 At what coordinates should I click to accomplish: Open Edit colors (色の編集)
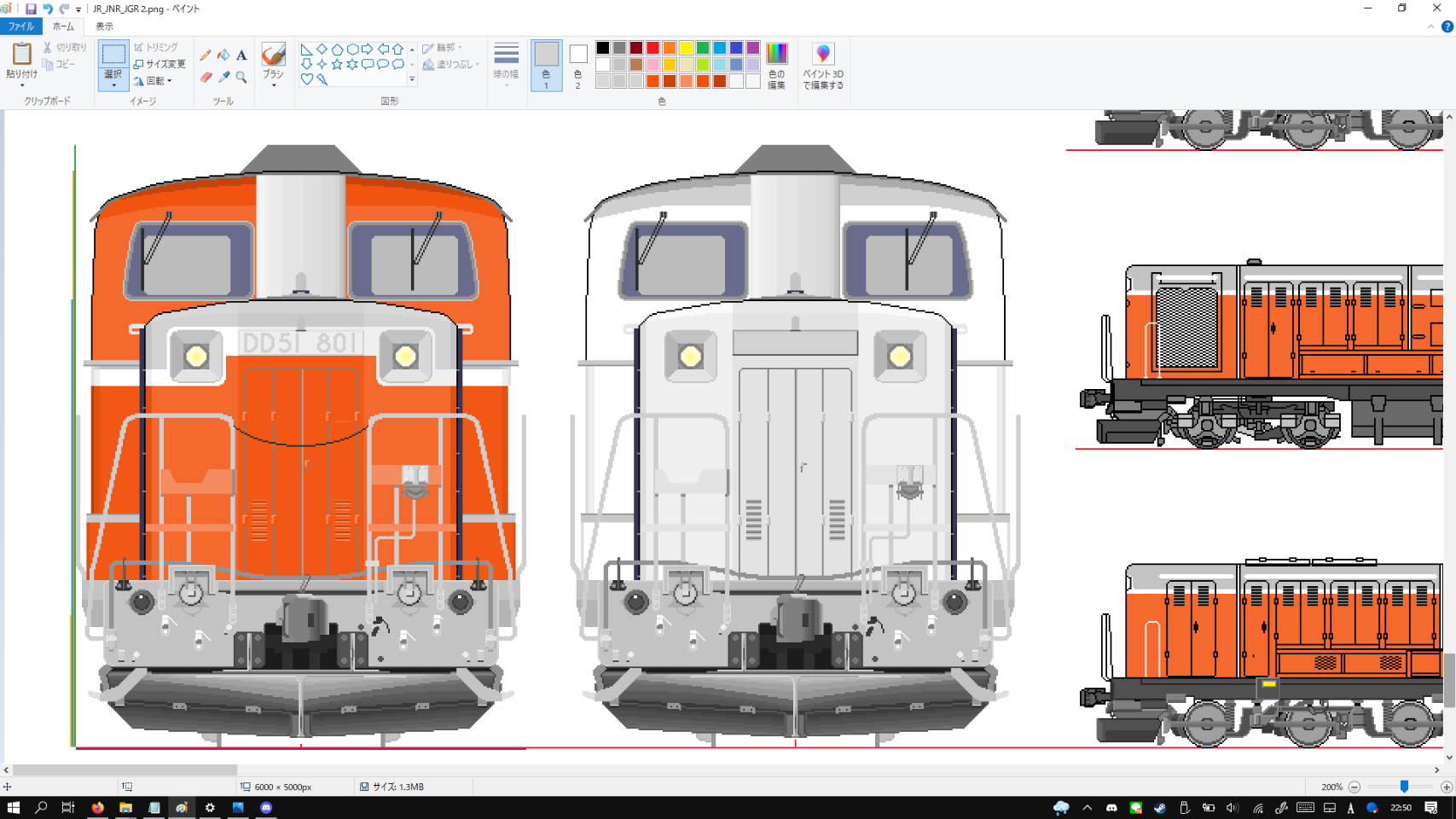coord(776,65)
